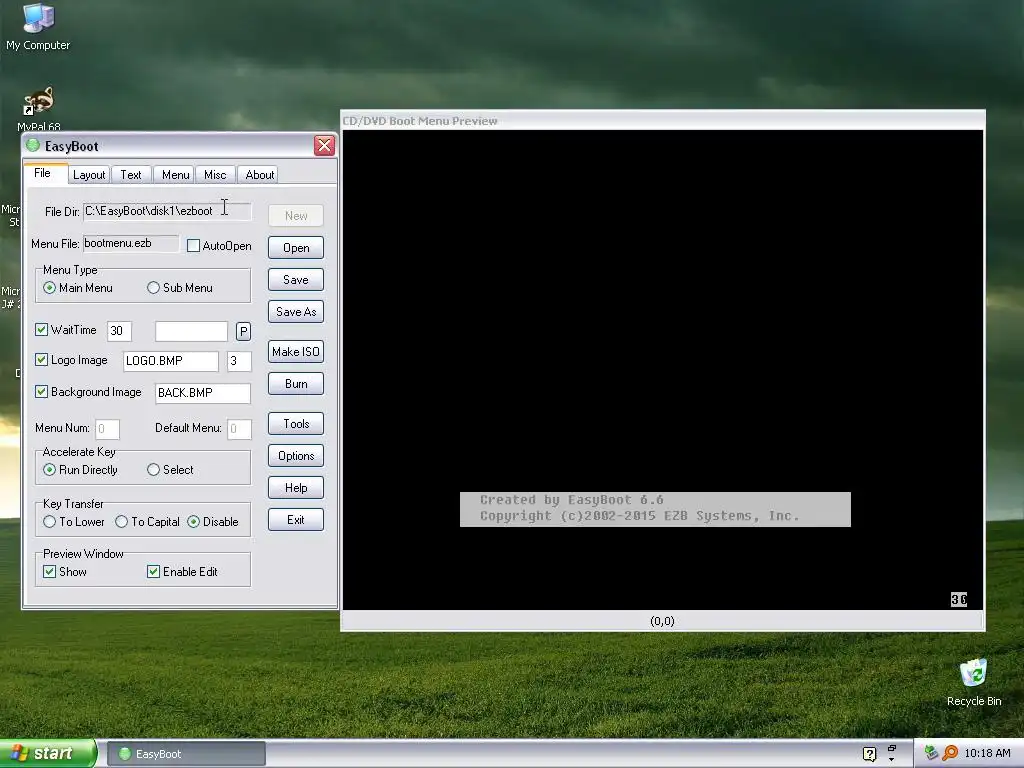The width and height of the screenshot is (1024, 768).
Task: Switch to the File tab
Action: pos(42,173)
